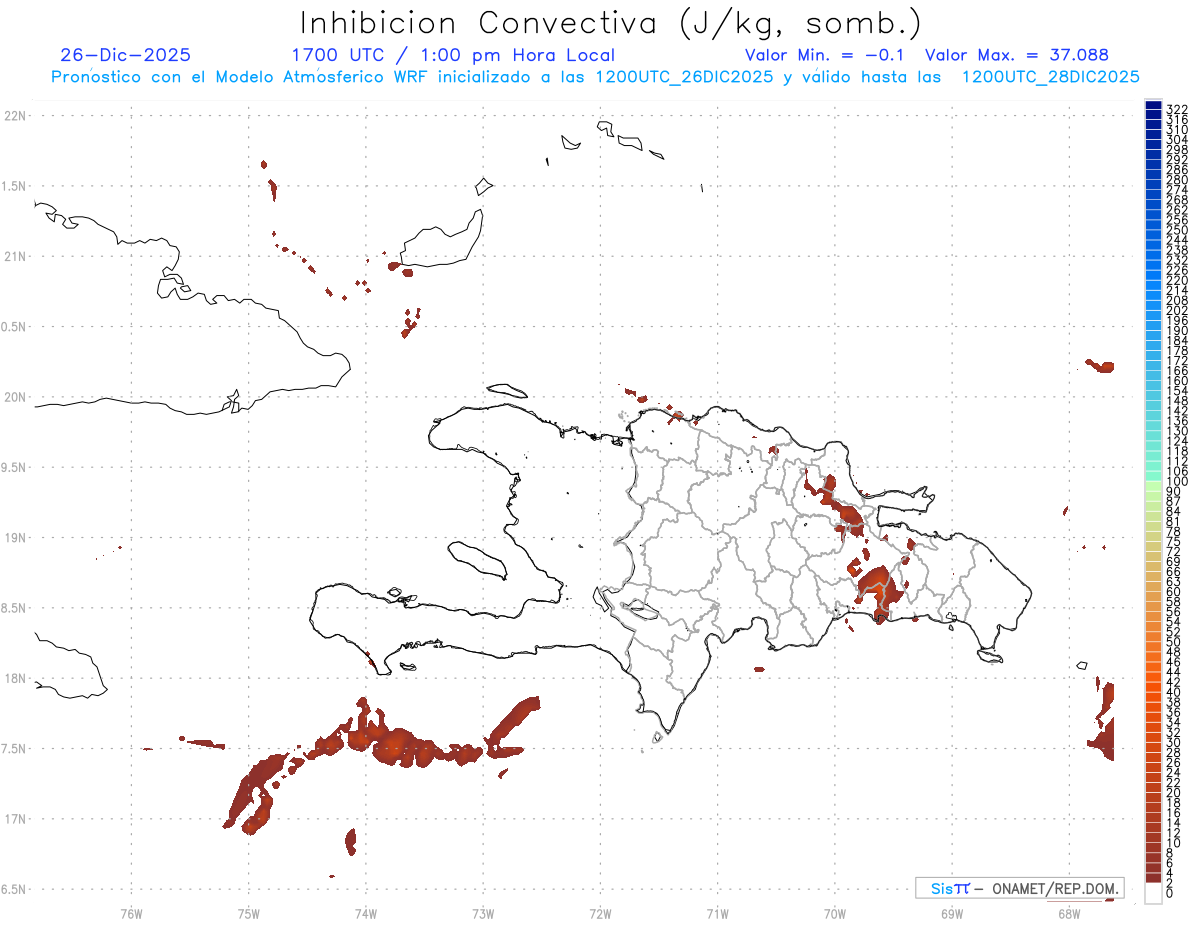Click the 71W longitude label
Screen dimensions: 1200x927
[717, 913]
